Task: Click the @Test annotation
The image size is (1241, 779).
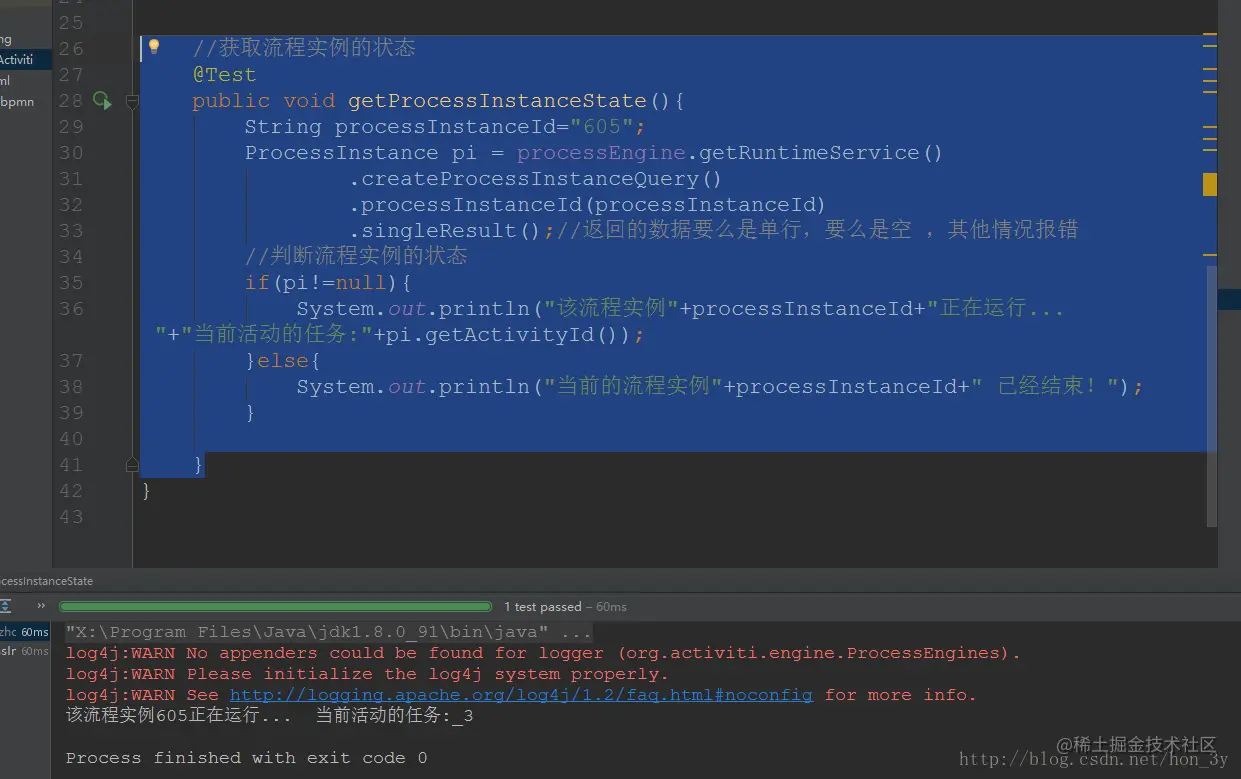Action: tap(224, 75)
